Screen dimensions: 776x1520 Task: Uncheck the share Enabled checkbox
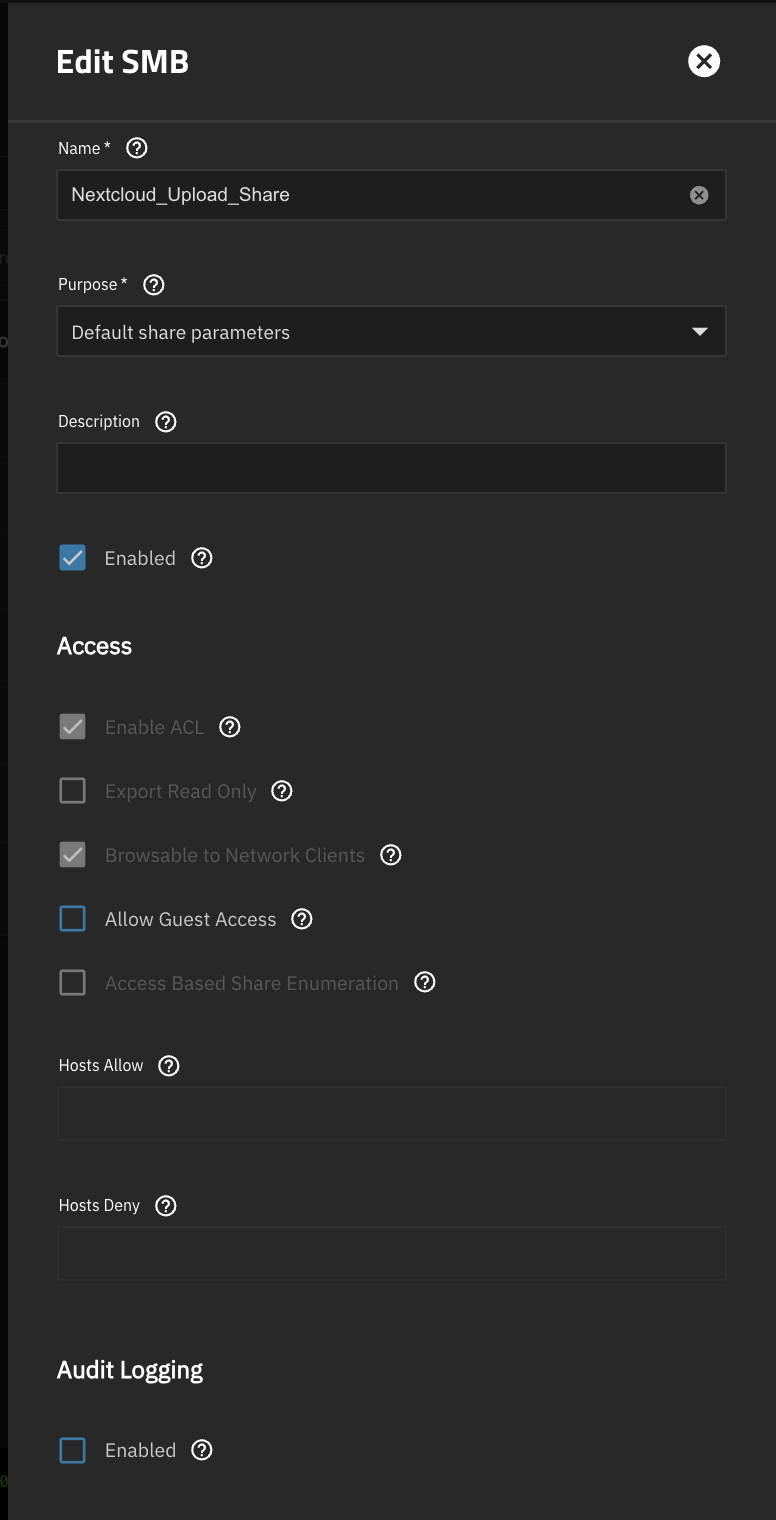coord(72,558)
